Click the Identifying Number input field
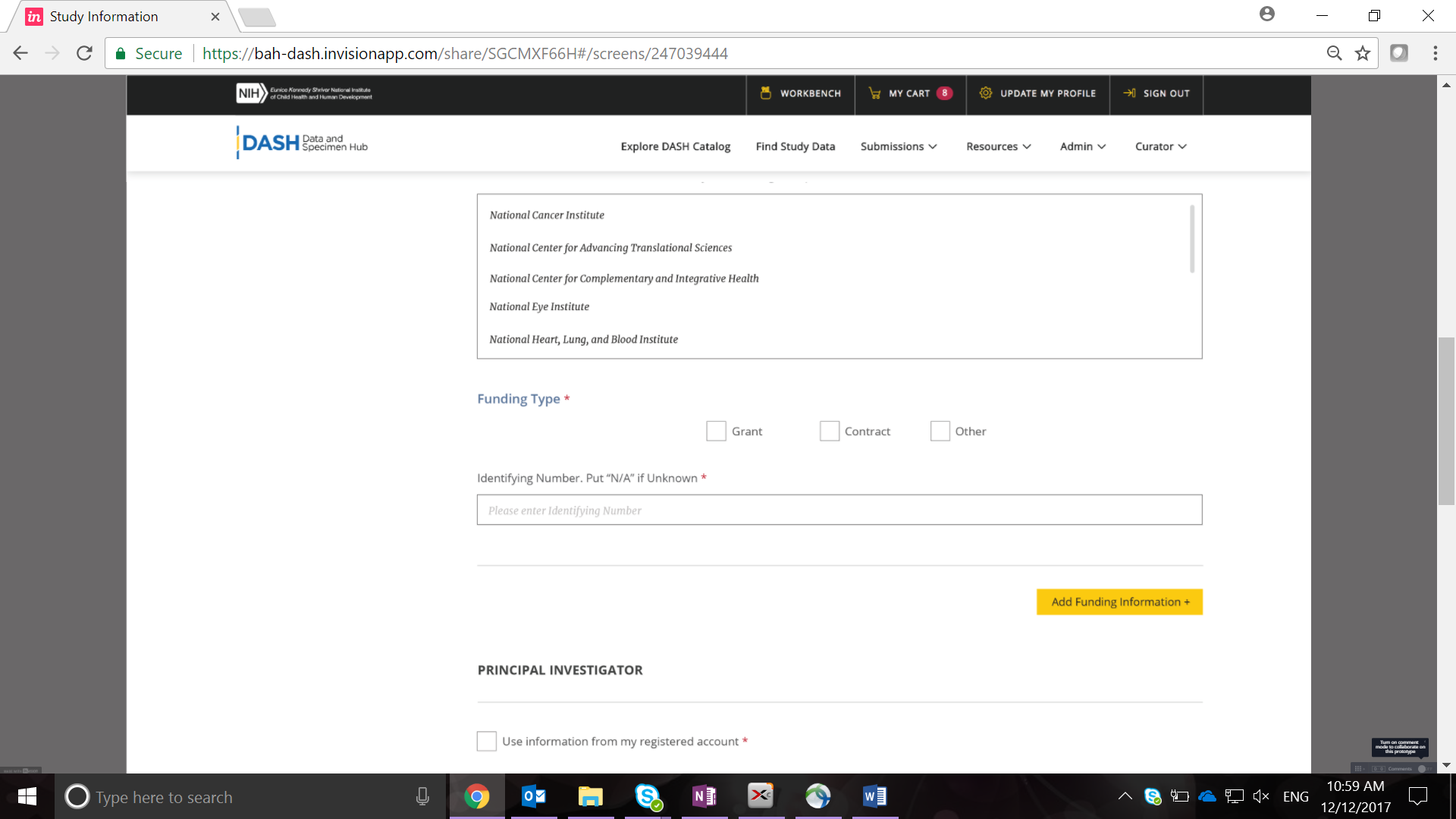This screenshot has height=819, width=1456. pos(839,510)
